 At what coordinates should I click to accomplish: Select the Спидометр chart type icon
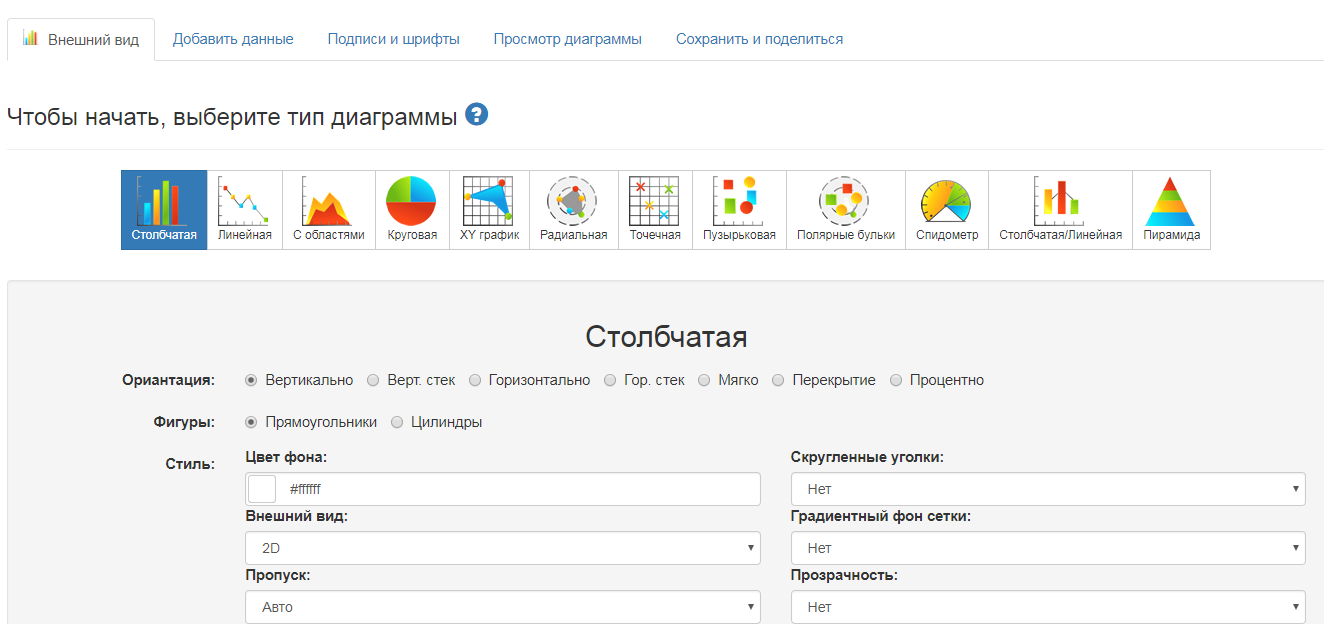click(x=946, y=208)
